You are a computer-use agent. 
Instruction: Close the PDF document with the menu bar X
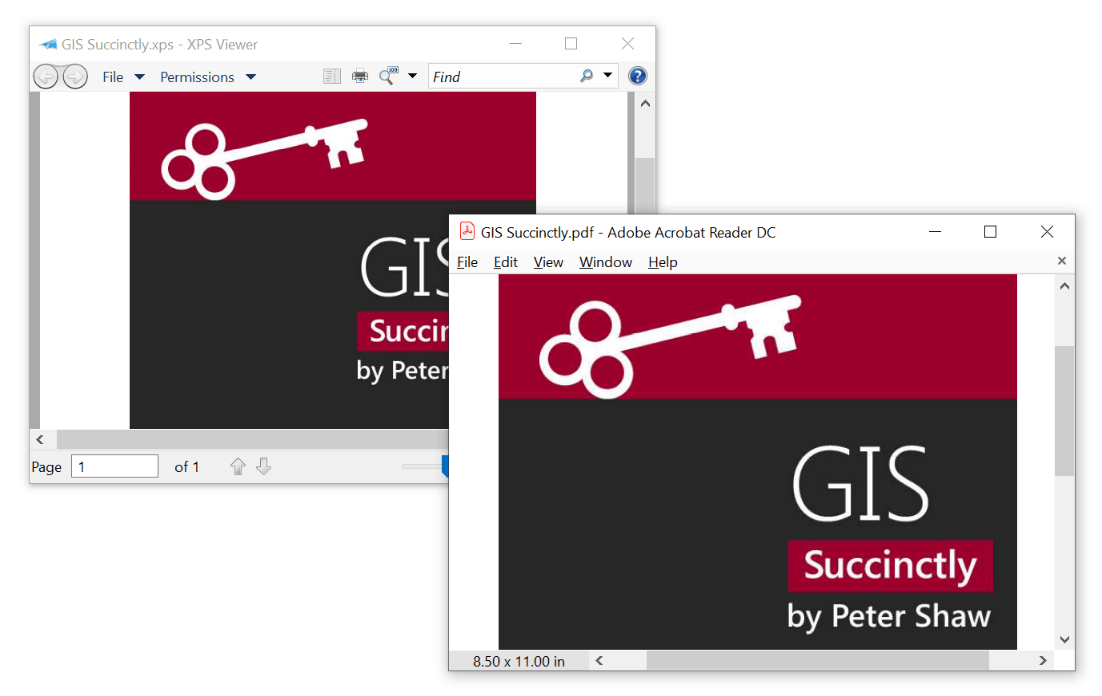(1061, 261)
